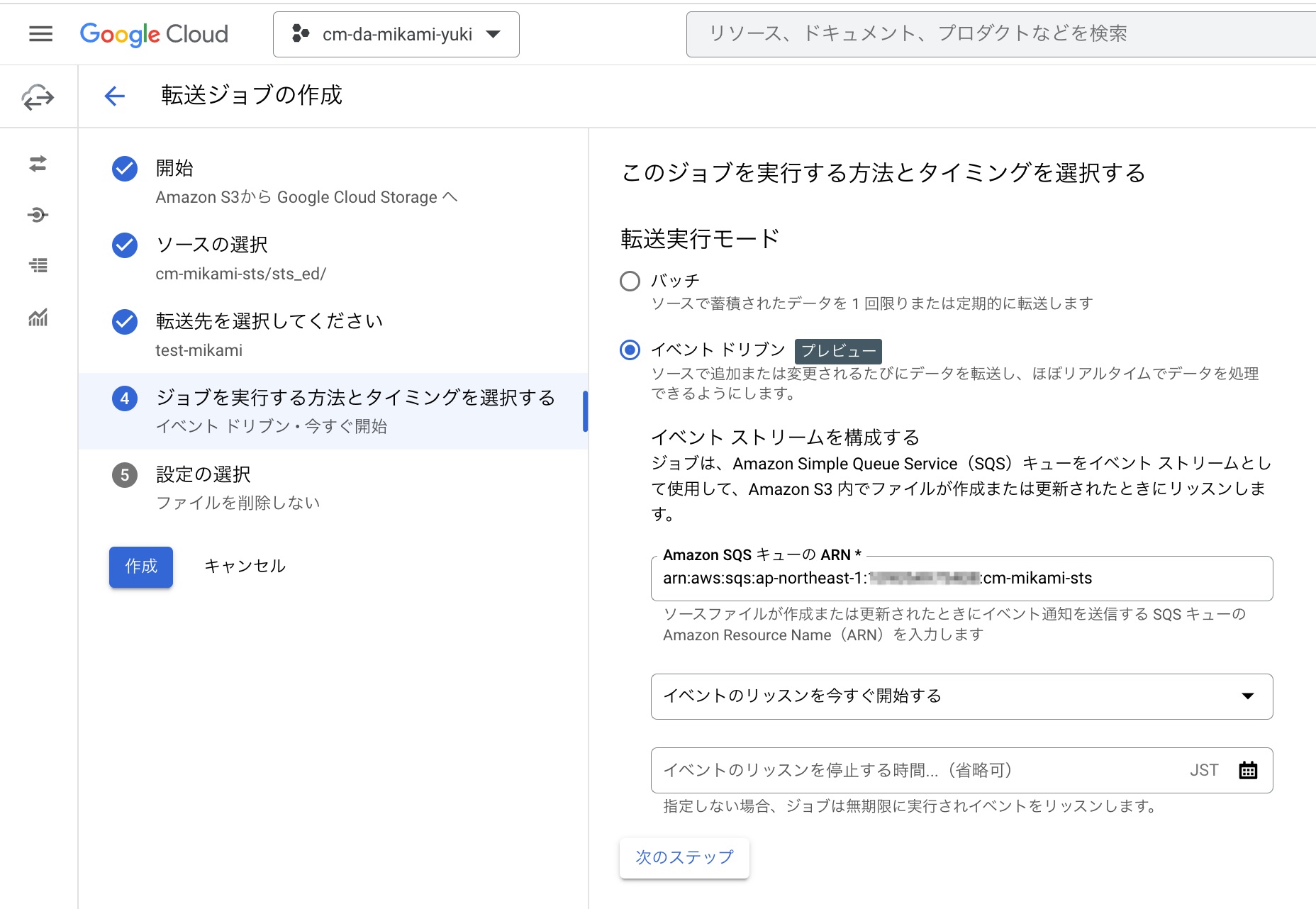
Task: Click 次のステップ to proceed
Action: tap(684, 857)
